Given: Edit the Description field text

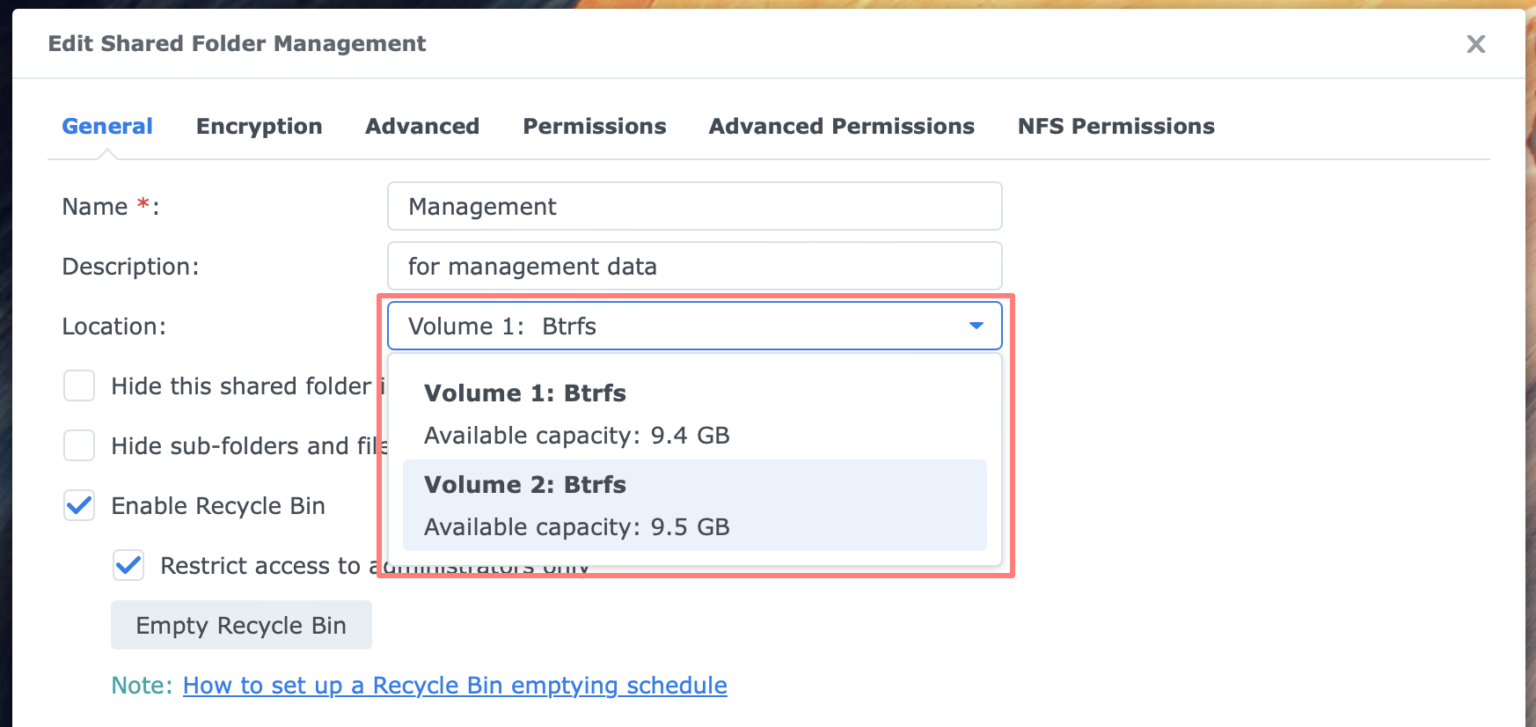Looking at the screenshot, I should click(x=694, y=266).
